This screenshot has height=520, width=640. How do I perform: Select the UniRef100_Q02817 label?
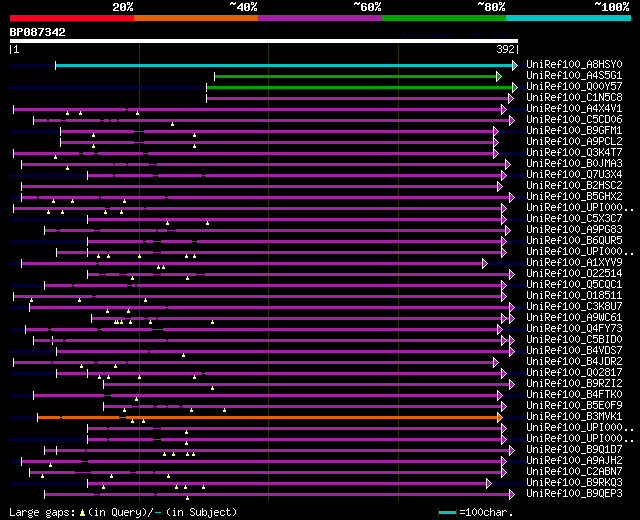[x=574, y=373]
